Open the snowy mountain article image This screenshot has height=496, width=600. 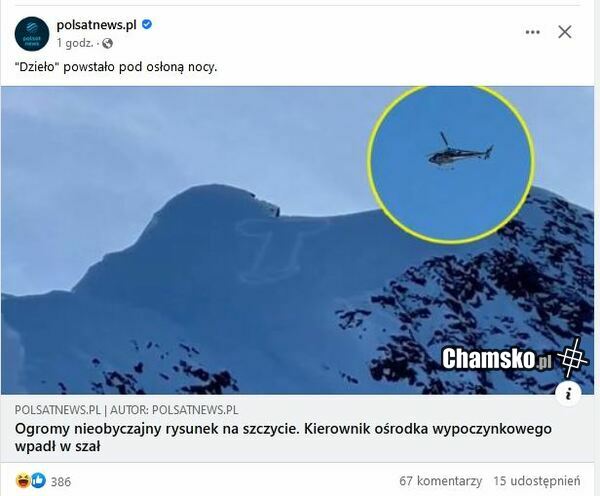297,240
